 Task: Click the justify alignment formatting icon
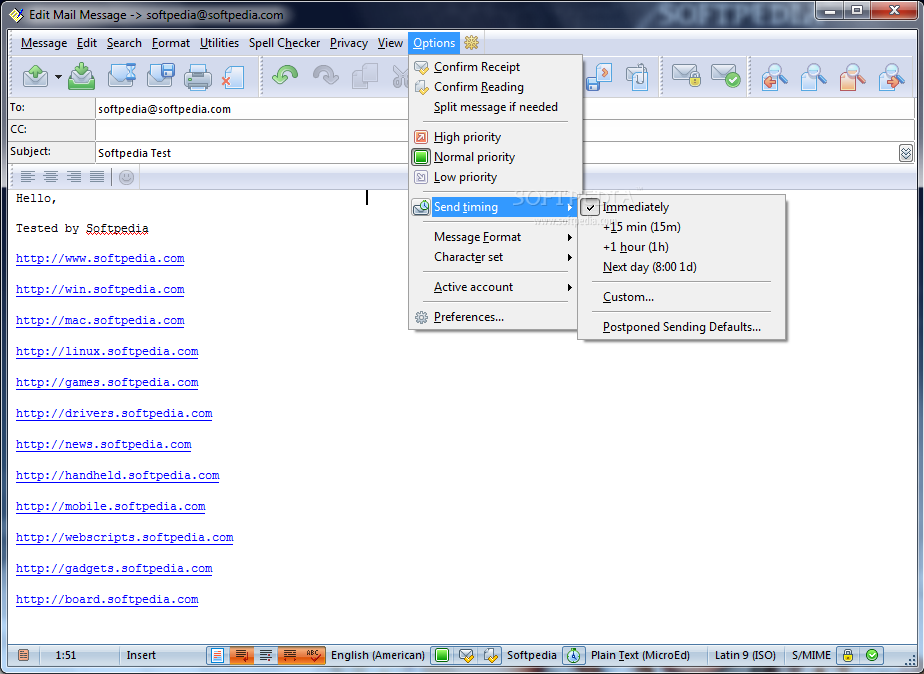click(97, 176)
